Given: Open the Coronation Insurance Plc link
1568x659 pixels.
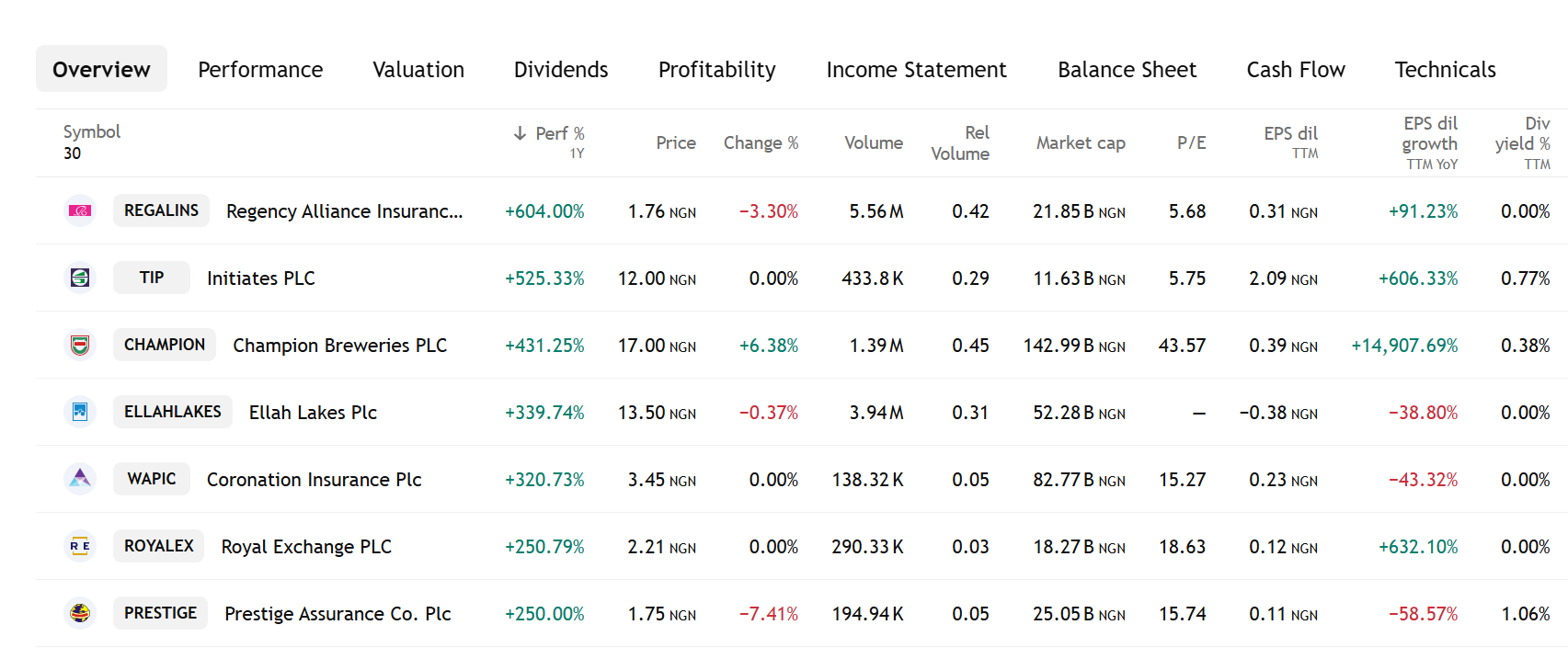Looking at the screenshot, I should [314, 480].
